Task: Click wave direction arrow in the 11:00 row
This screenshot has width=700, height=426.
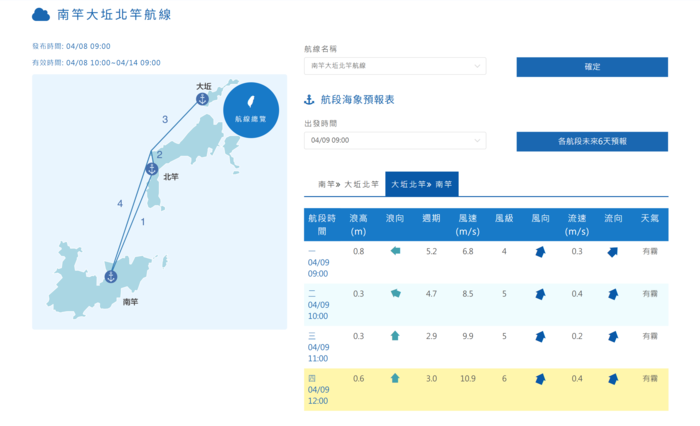Action: 395,336
